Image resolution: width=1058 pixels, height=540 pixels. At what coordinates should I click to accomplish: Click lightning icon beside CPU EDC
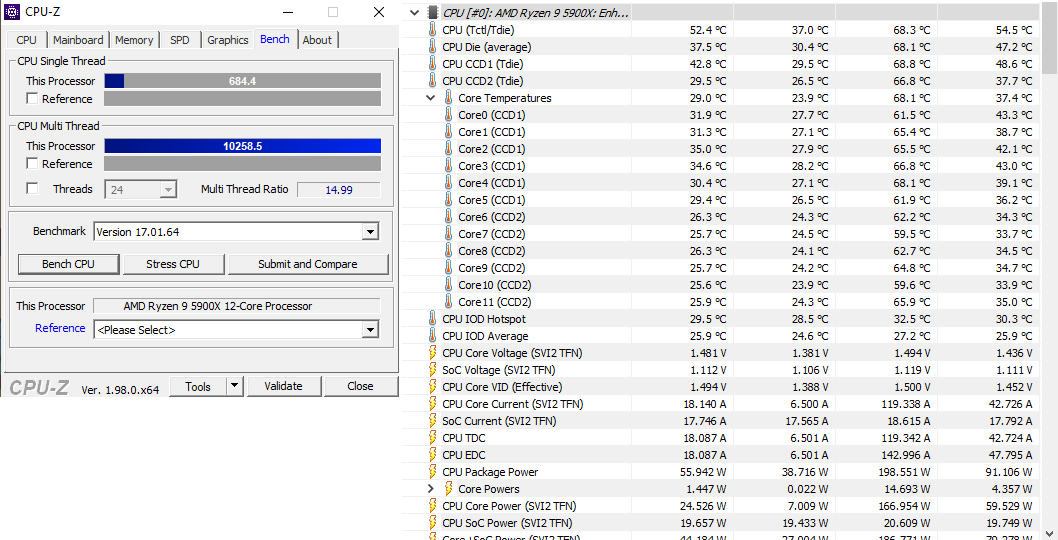click(433, 455)
